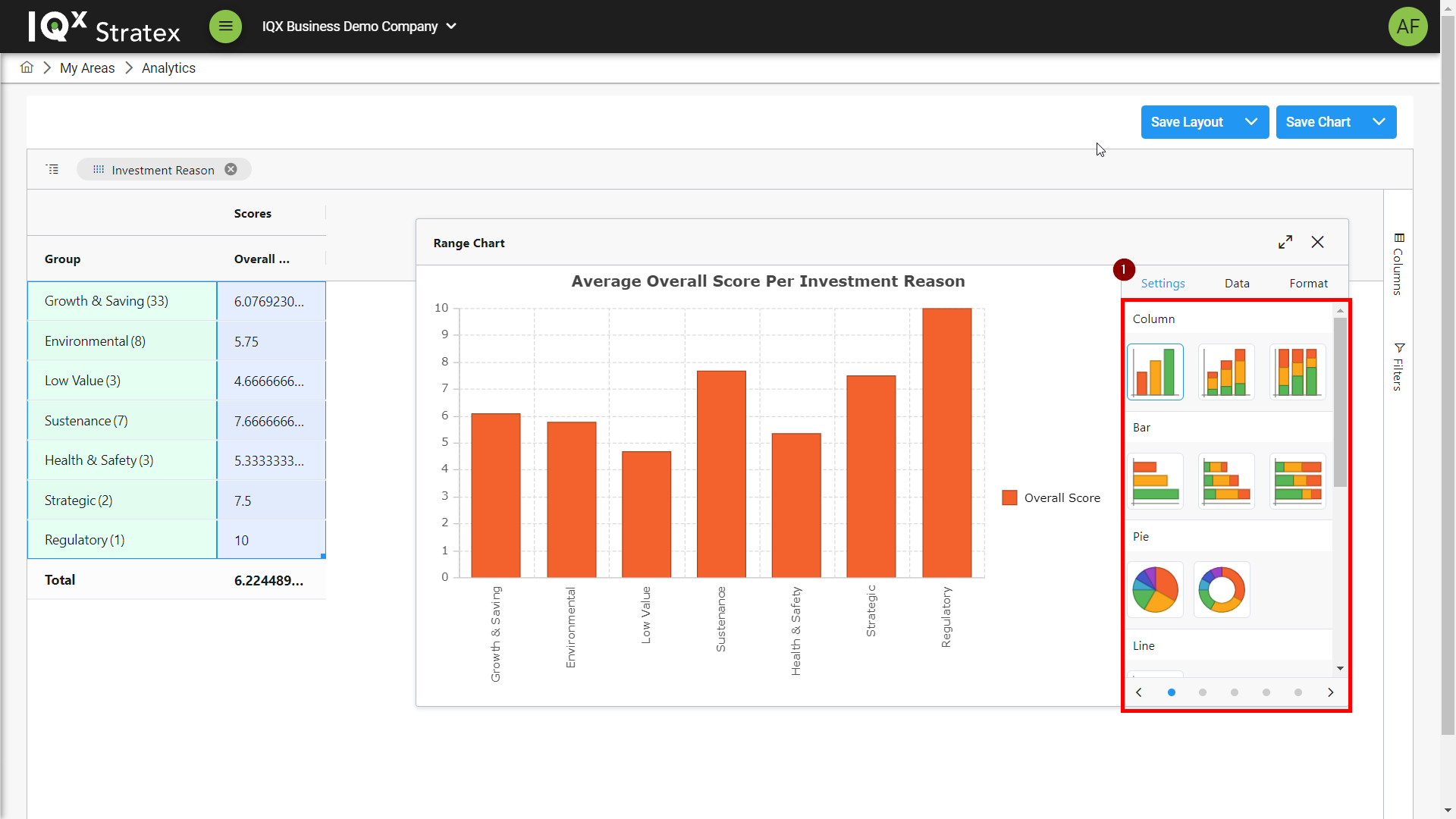Choose the stacked column chart type
The width and height of the screenshot is (1456, 819).
(1226, 372)
